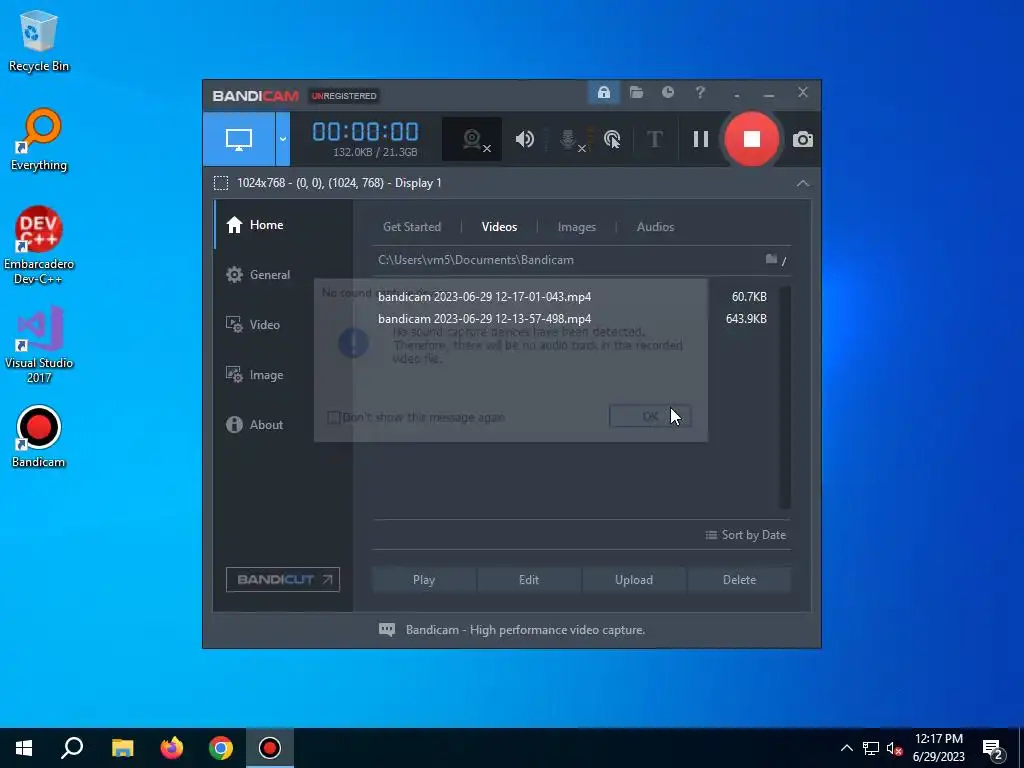Open Firefox from the taskbar
The height and width of the screenshot is (768, 1024).
click(172, 748)
